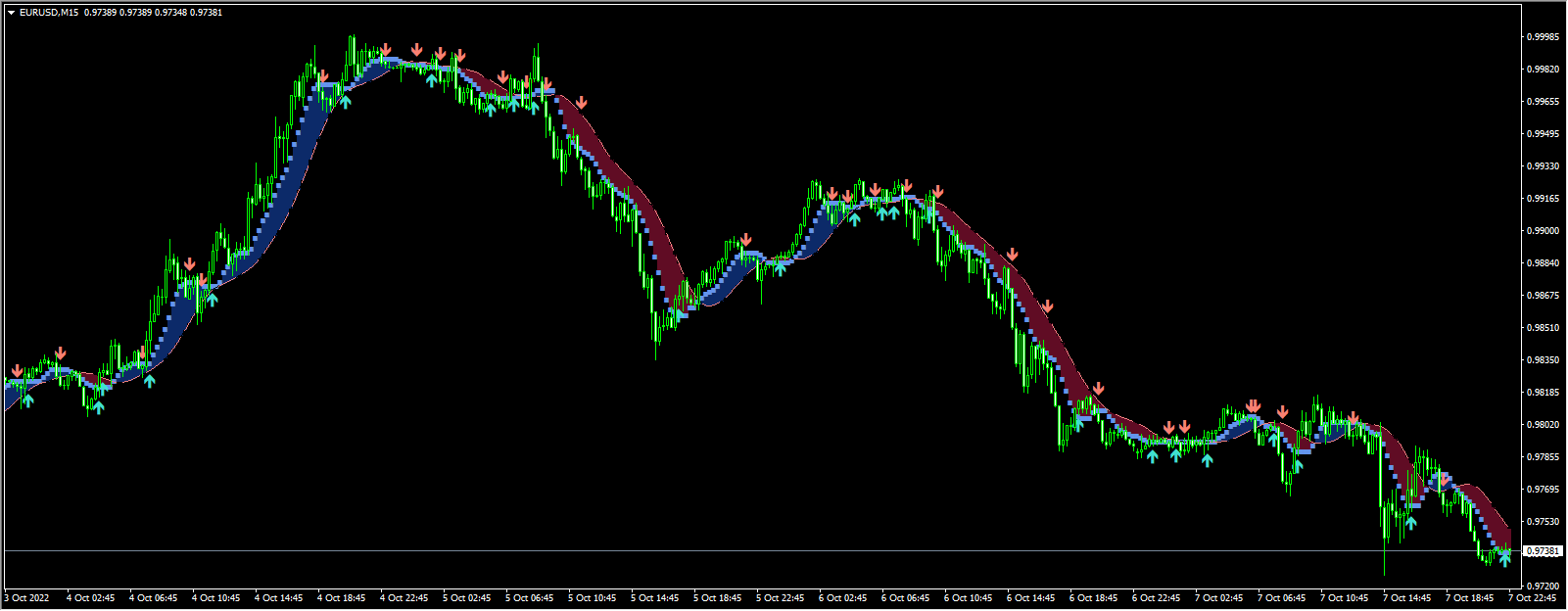This screenshot has height=611, width=1568.
Task: Click the 3 Oct 2022 date label
Action: click(x=27, y=597)
